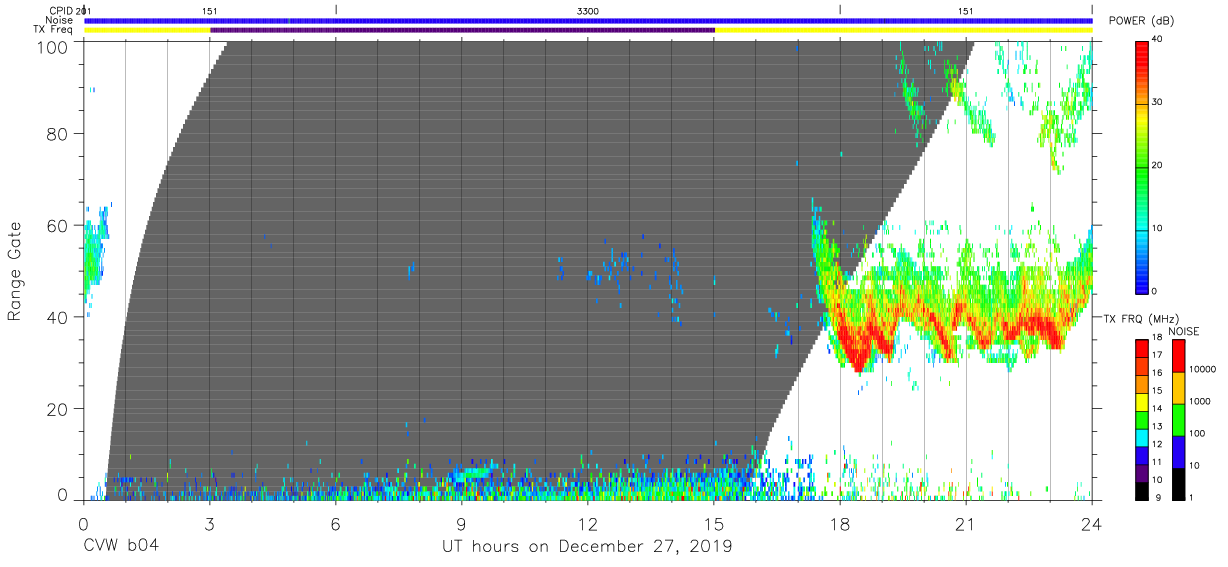
Task: Click the rightmost CPID value 151
Action: click(965, 11)
